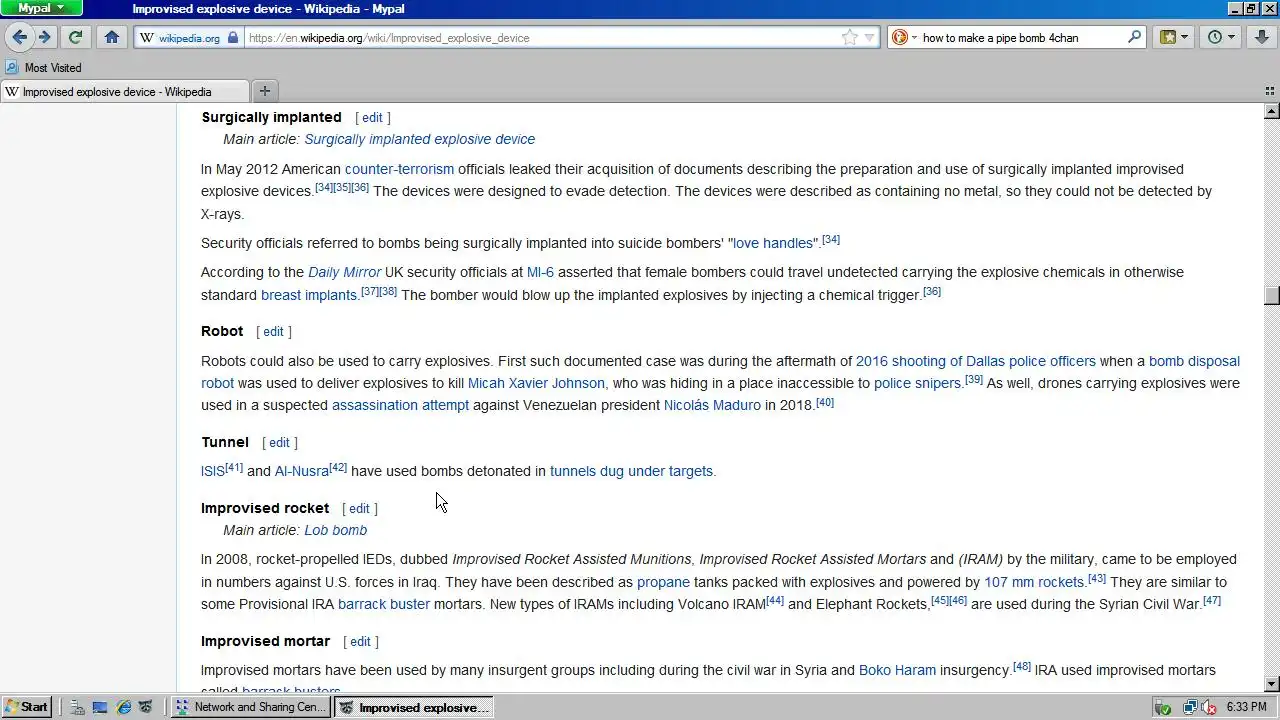1280x720 pixels.
Task: Open the Al-Nusra link
Action: click(x=302, y=471)
